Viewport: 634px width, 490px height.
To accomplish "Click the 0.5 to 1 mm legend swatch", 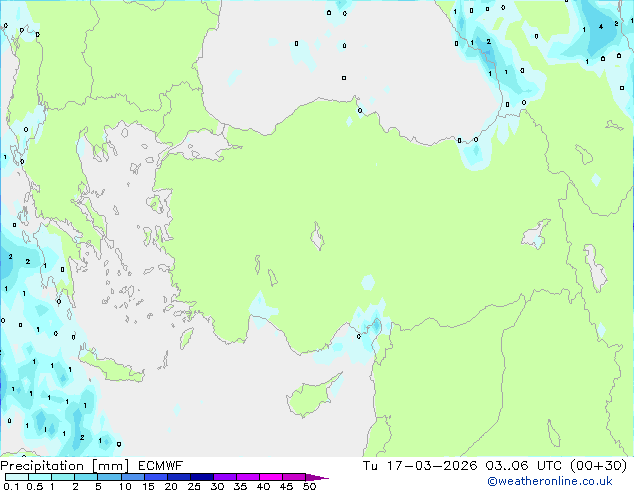I will pos(40,477).
